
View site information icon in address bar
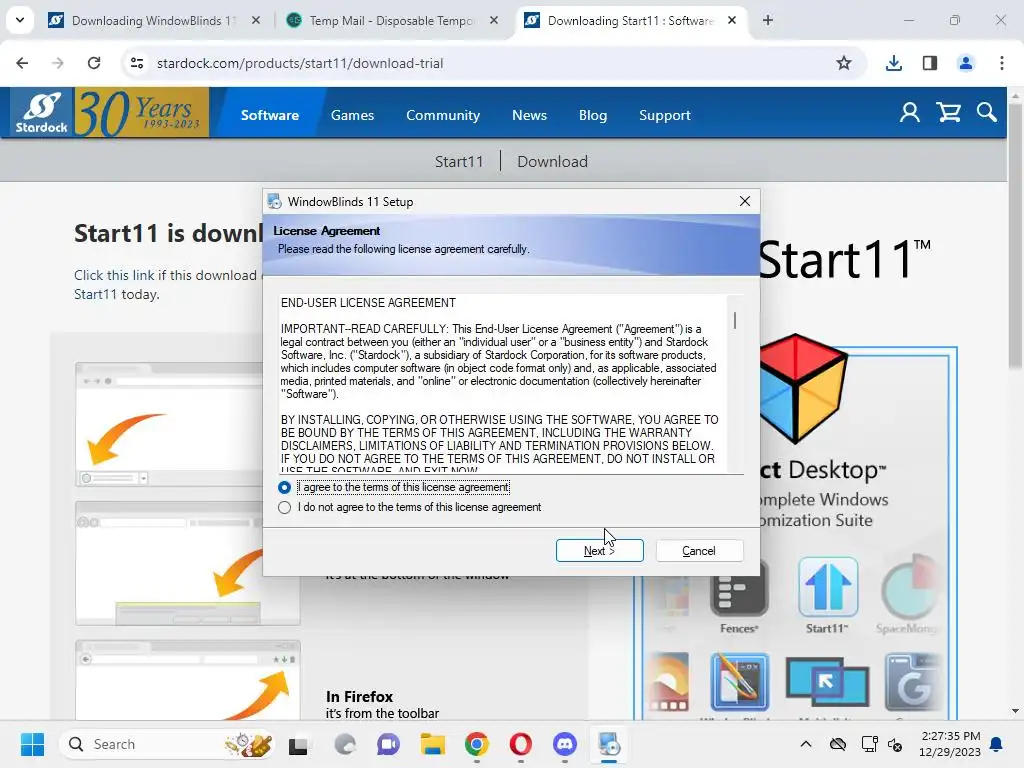(137, 63)
